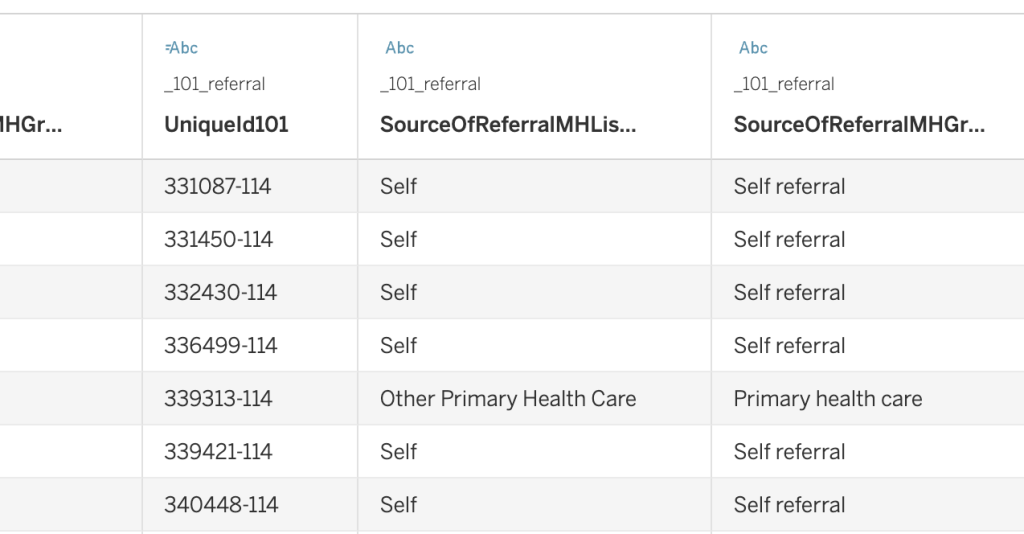Click the 339313-114 cell

218,399
